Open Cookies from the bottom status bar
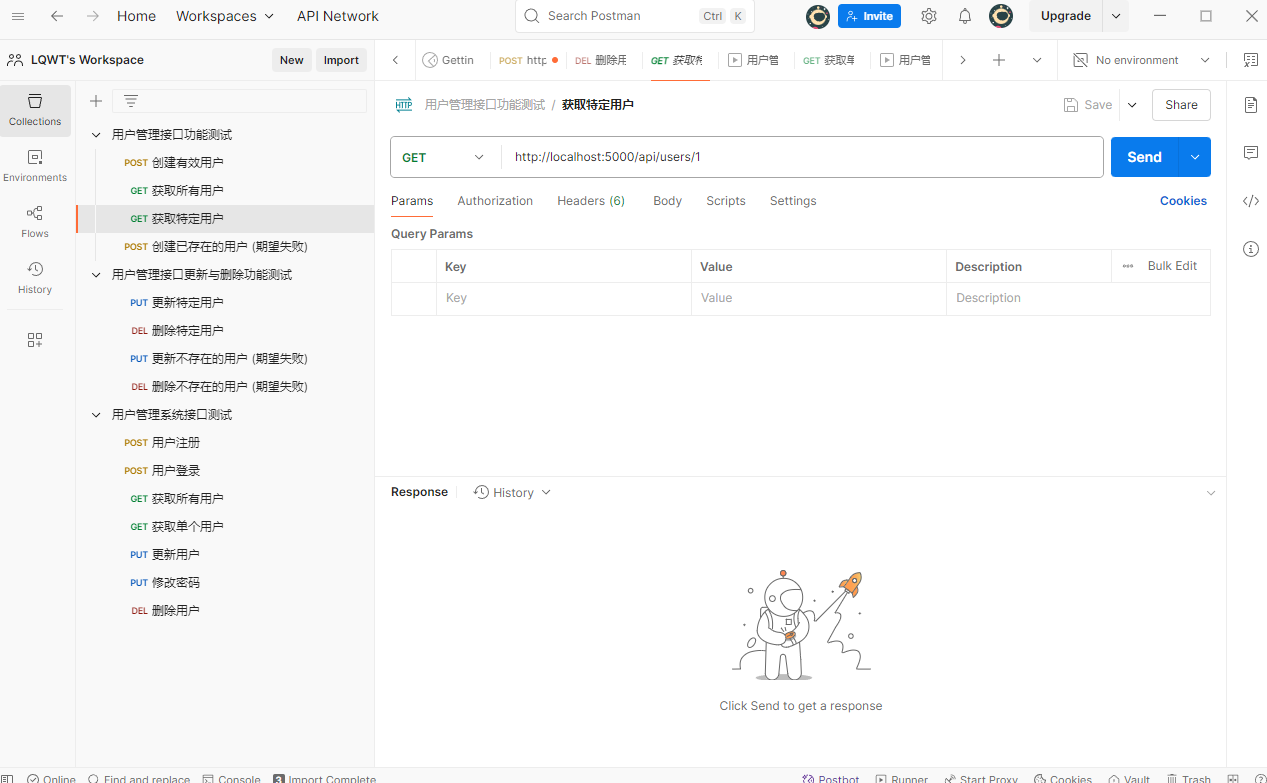1267x783 pixels. coord(1062,778)
